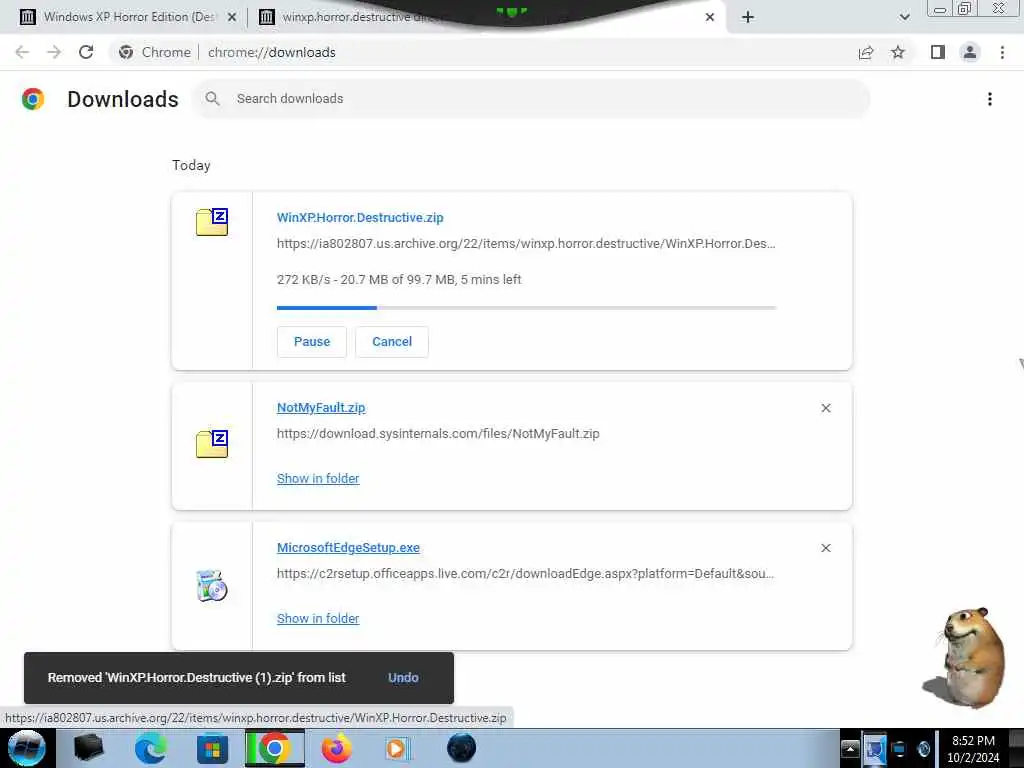Open the Chrome profile avatar

[x=970, y=52]
